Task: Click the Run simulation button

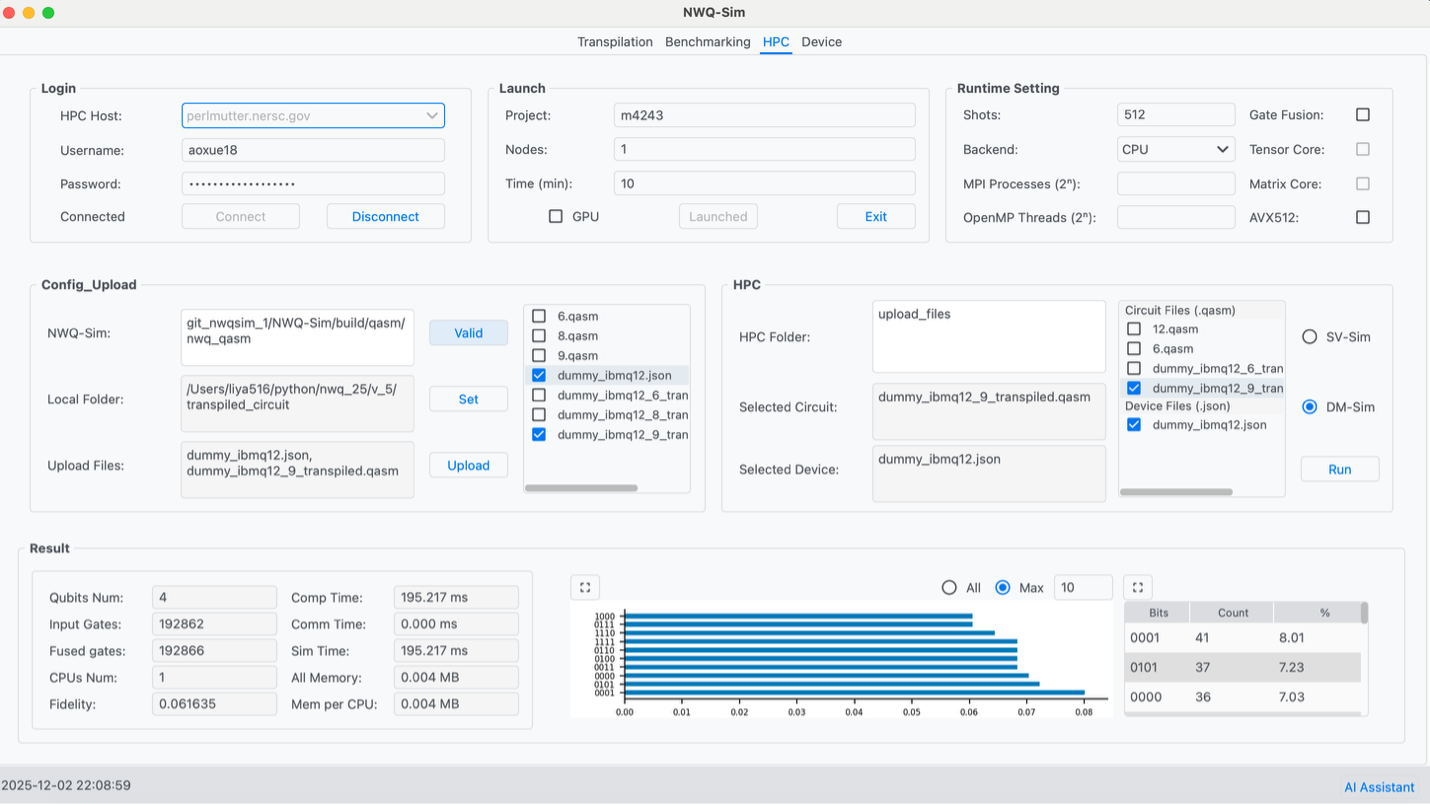Action: point(1339,469)
